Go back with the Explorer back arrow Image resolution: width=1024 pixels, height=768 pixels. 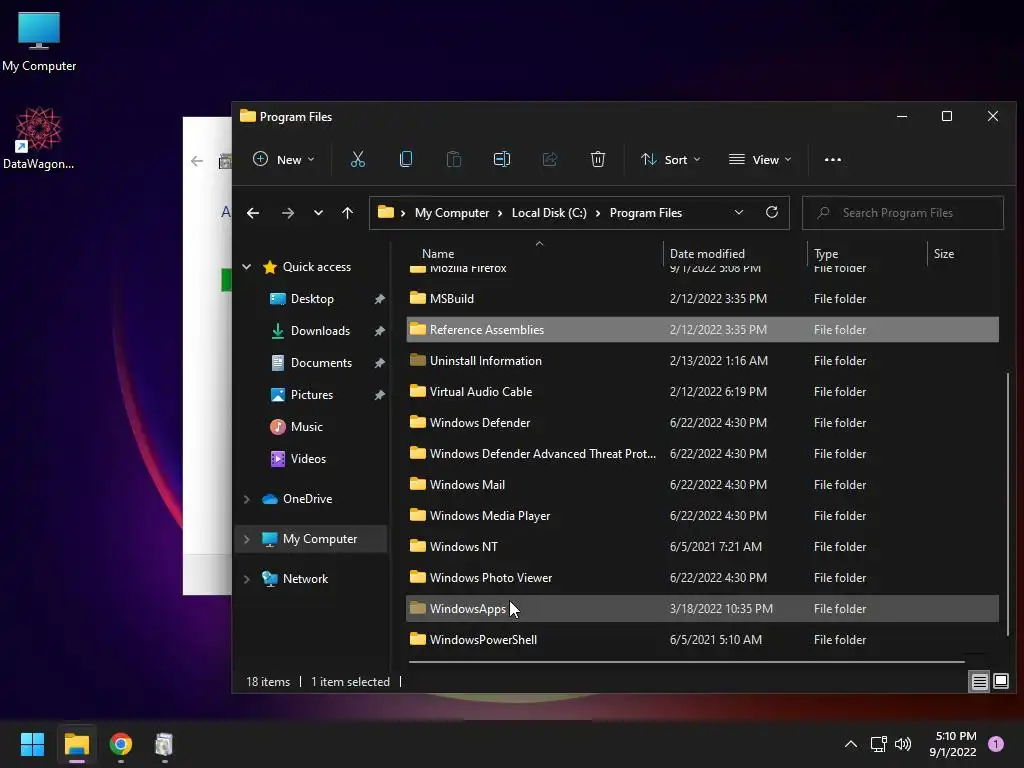253,213
